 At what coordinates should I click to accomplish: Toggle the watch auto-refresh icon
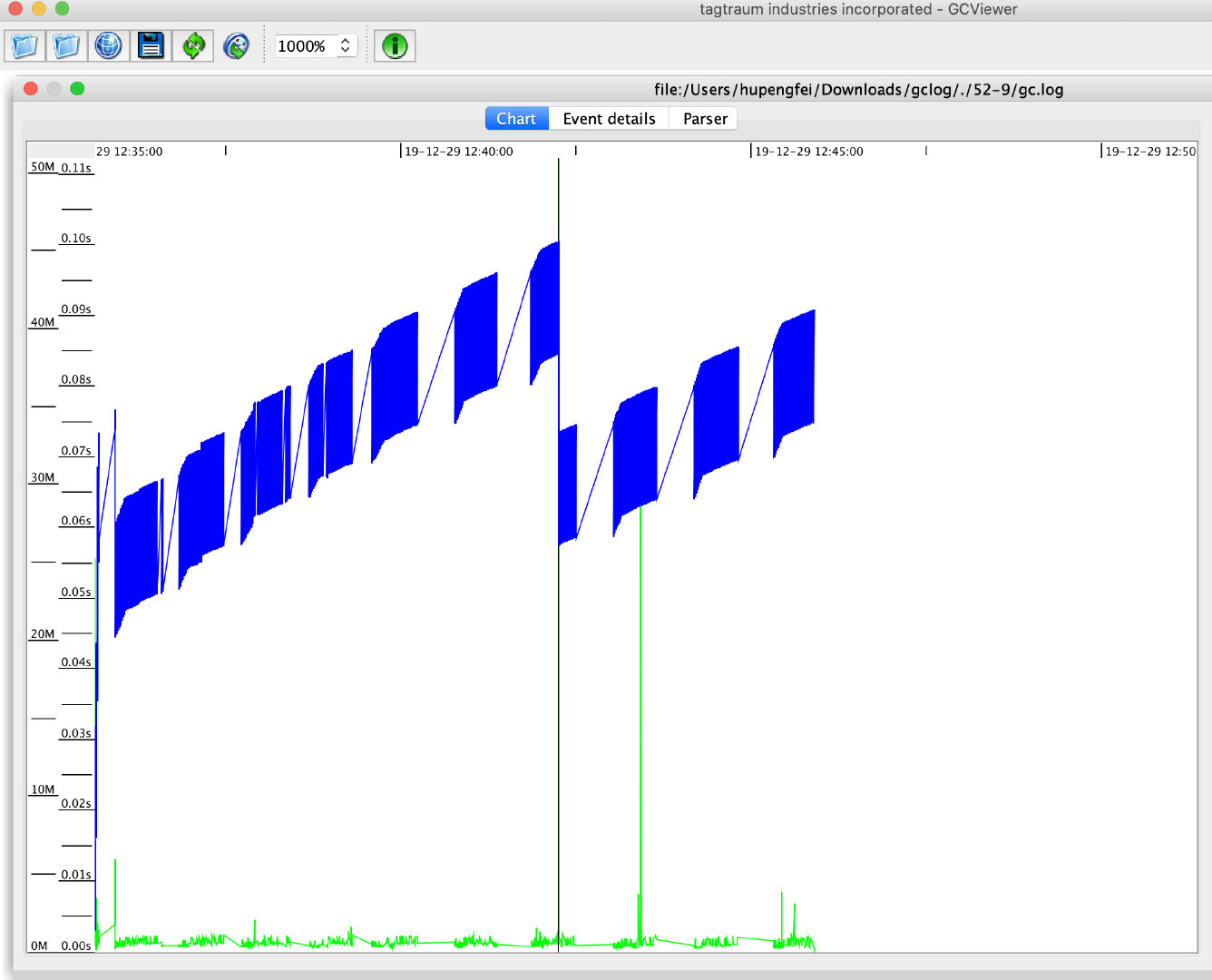tap(236, 45)
